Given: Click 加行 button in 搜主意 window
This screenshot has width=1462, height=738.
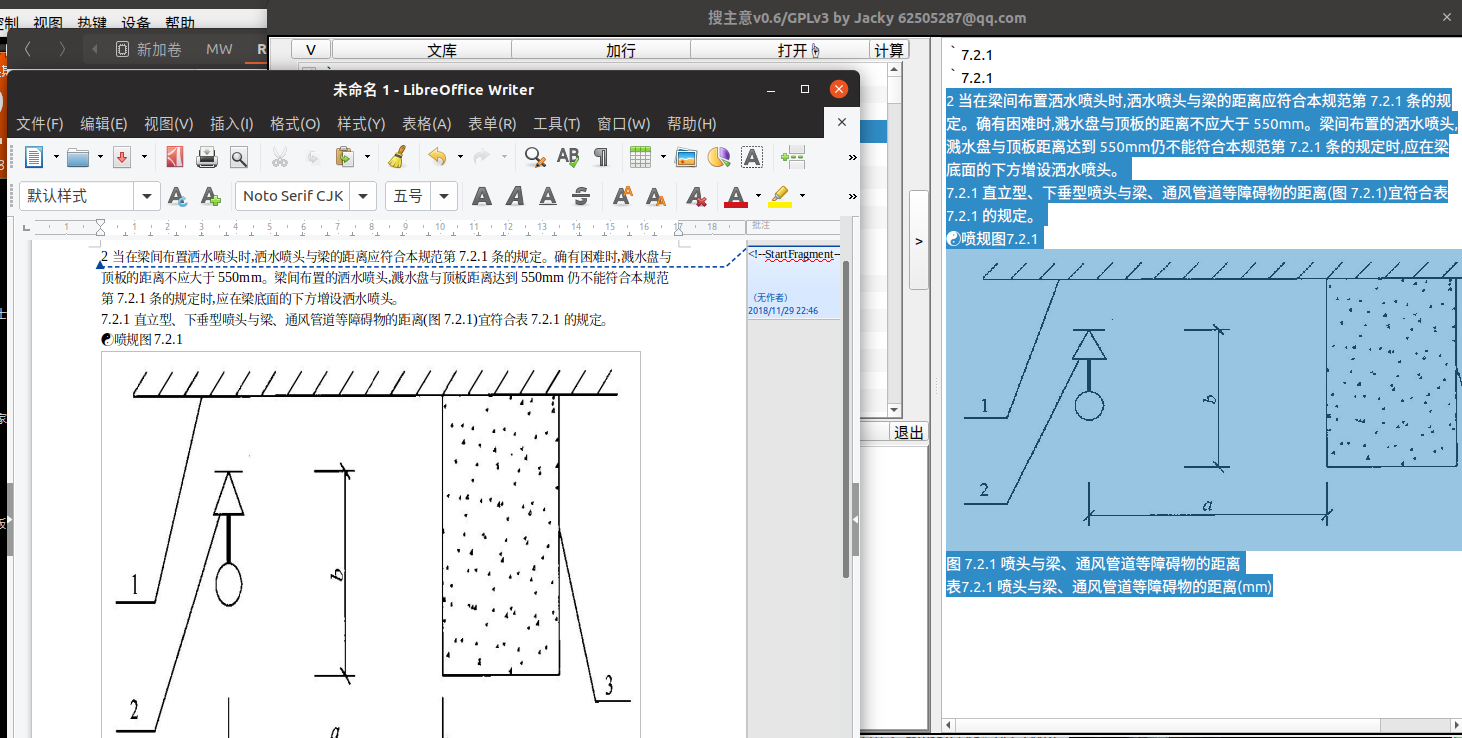Looking at the screenshot, I should coord(601,50).
